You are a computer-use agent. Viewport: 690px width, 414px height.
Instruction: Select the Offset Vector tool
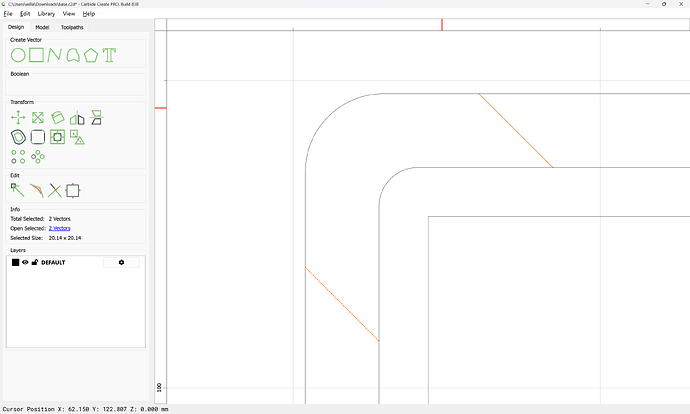click(18, 137)
